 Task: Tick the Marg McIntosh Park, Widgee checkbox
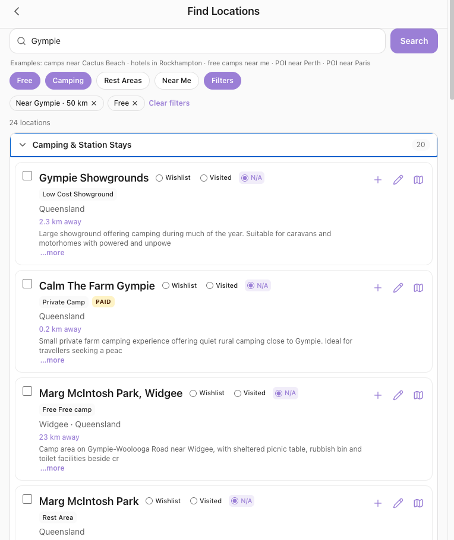click(27, 391)
